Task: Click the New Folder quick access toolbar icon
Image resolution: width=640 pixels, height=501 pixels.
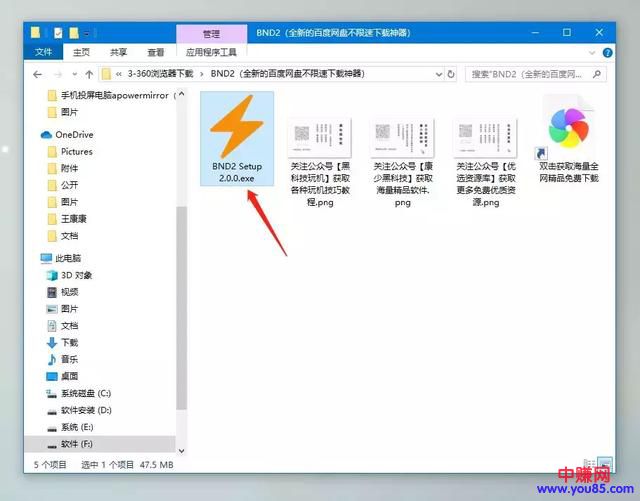Action: [74, 33]
